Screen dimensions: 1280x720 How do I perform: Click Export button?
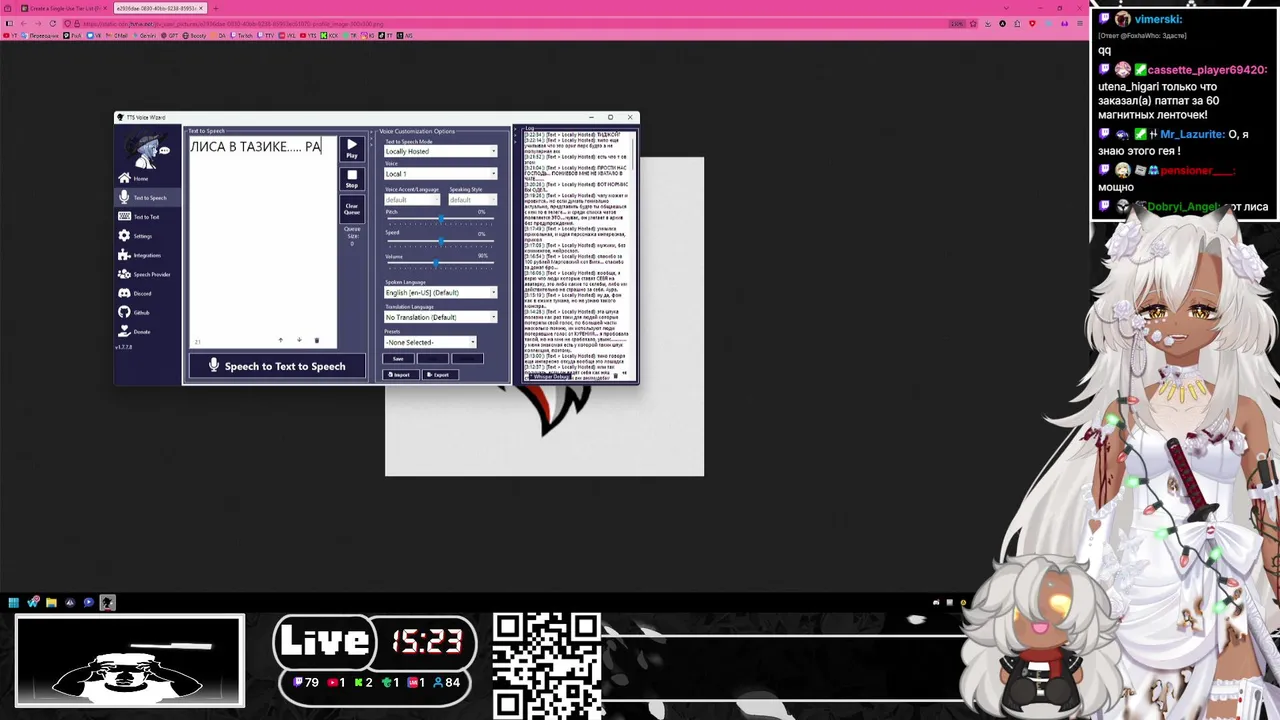click(440, 375)
